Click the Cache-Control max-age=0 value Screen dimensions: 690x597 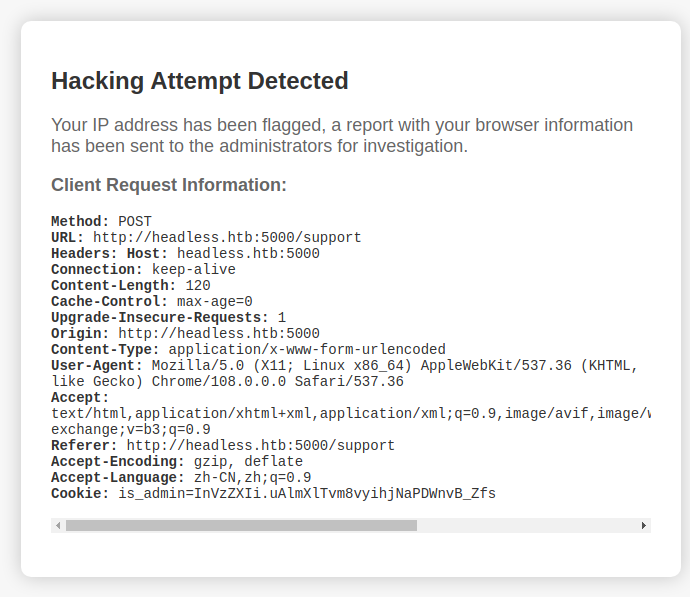214,301
